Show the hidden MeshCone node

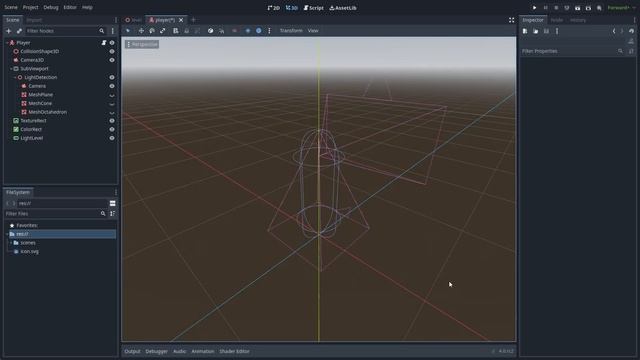click(x=112, y=104)
